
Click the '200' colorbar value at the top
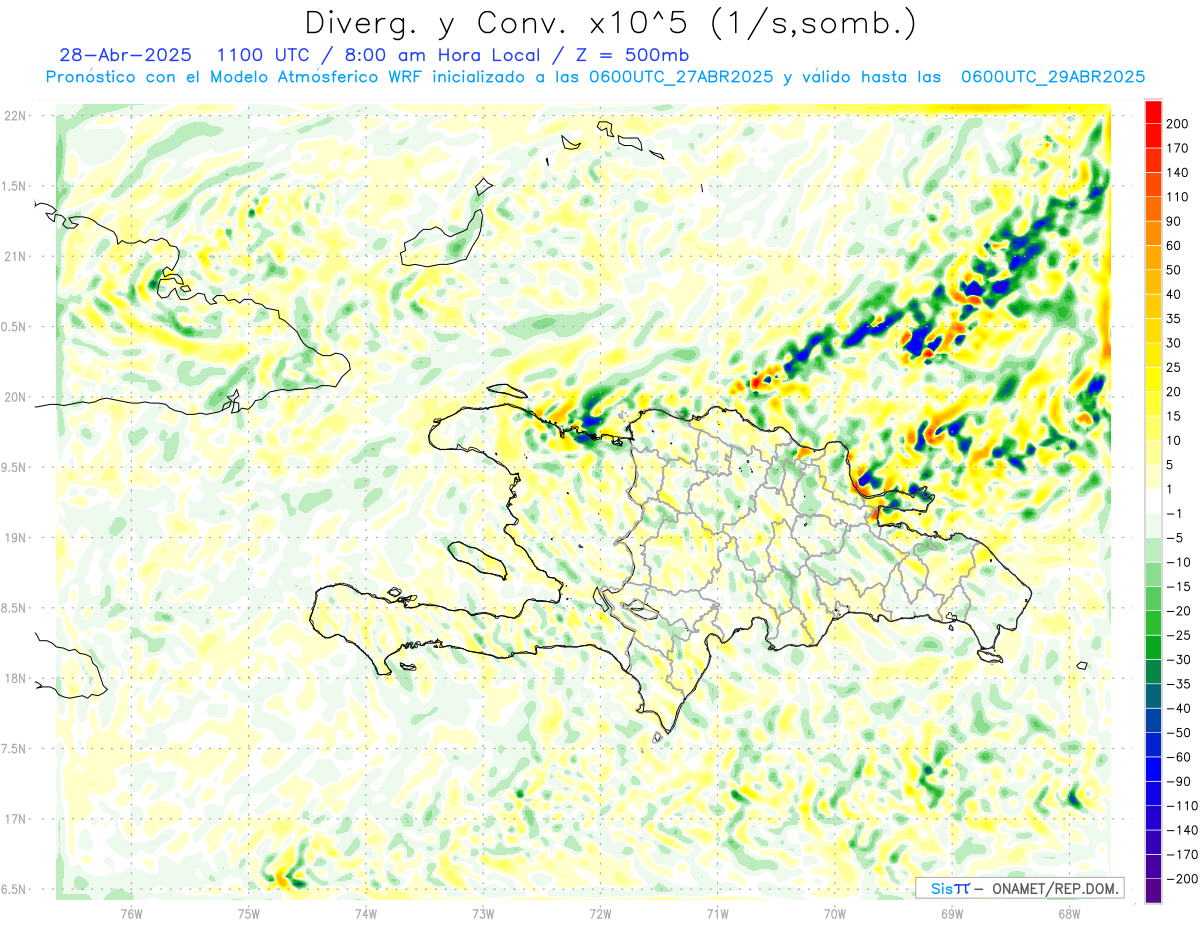tap(1178, 123)
